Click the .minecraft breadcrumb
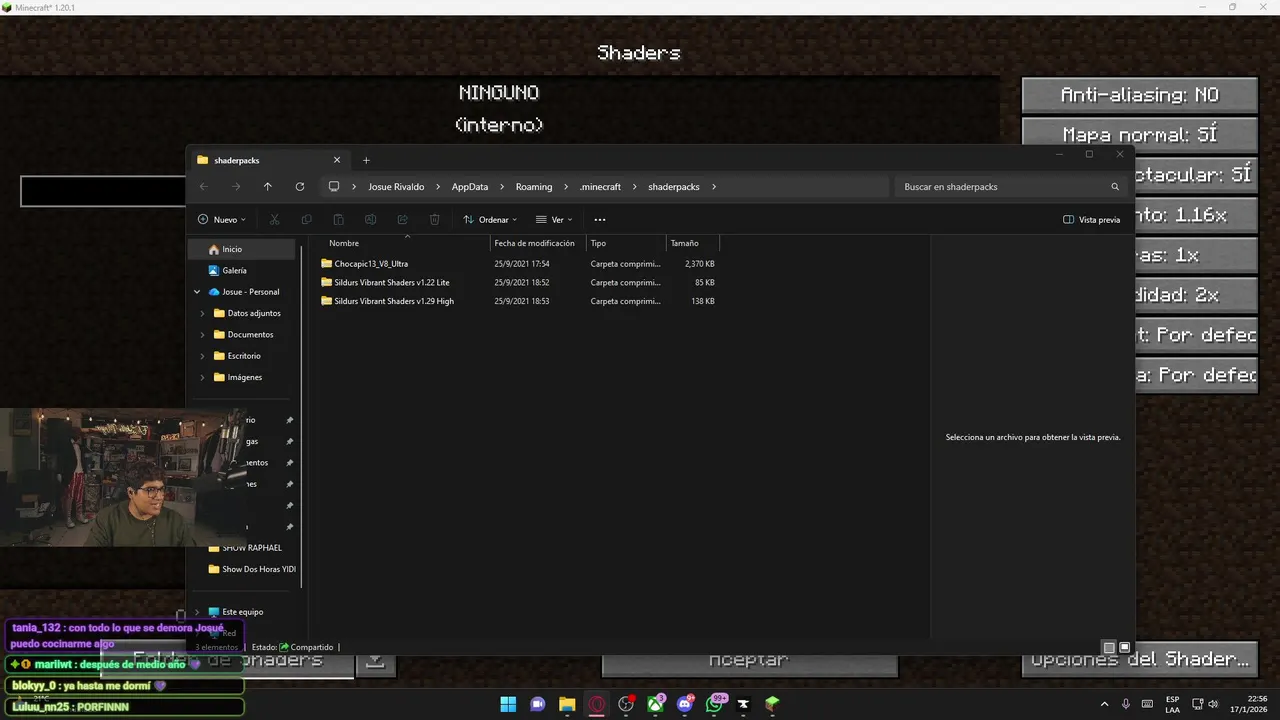 pyautogui.click(x=600, y=187)
